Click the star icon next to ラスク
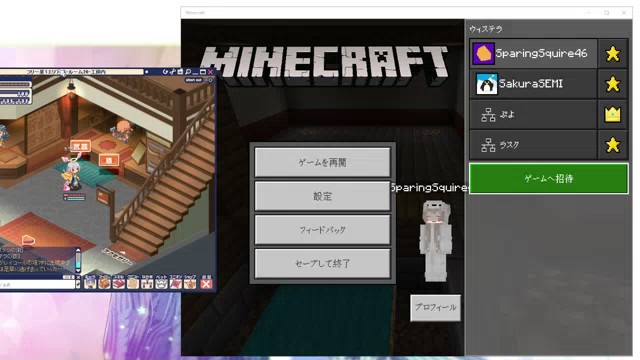This screenshot has height=360, width=640. 613,145
